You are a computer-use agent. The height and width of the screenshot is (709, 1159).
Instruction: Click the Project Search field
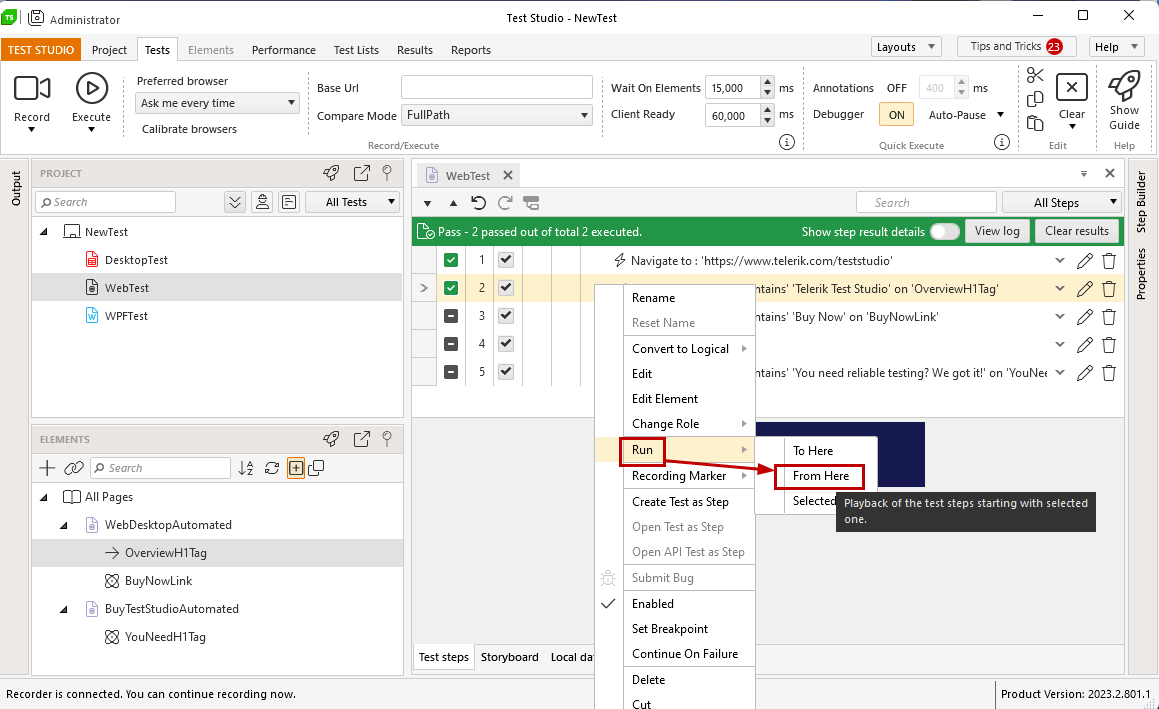pyautogui.click(x=106, y=202)
